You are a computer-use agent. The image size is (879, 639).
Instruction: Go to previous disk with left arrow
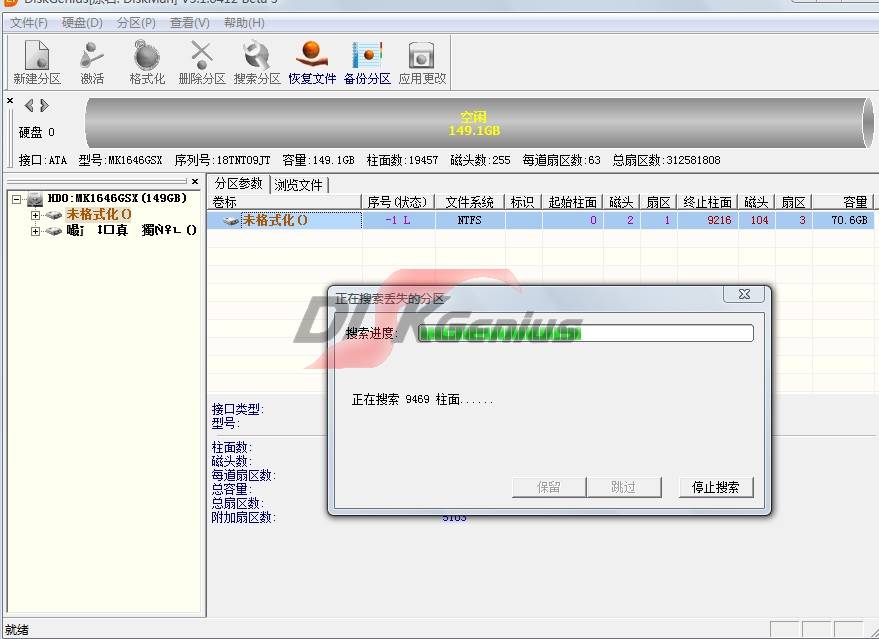[29, 105]
